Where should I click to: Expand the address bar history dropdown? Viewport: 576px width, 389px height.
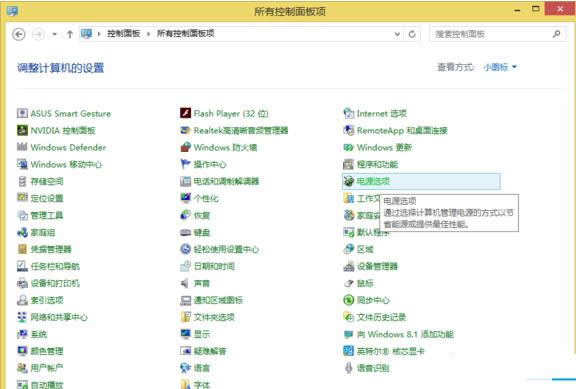coord(397,34)
